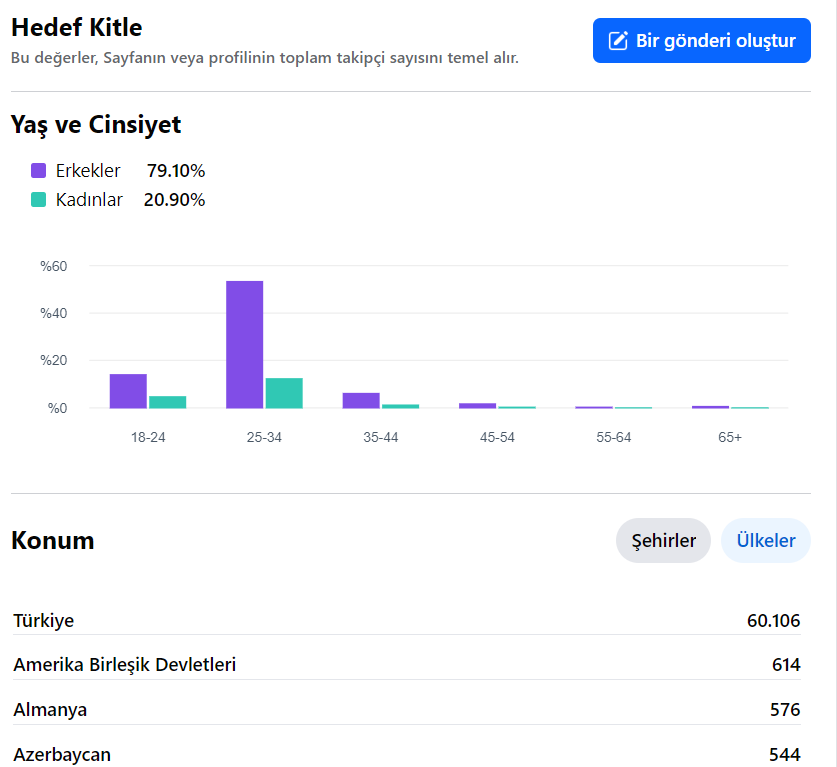Image resolution: width=837 pixels, height=767 pixels.
Task: Click the 45-54 age group label
Action: (x=497, y=437)
